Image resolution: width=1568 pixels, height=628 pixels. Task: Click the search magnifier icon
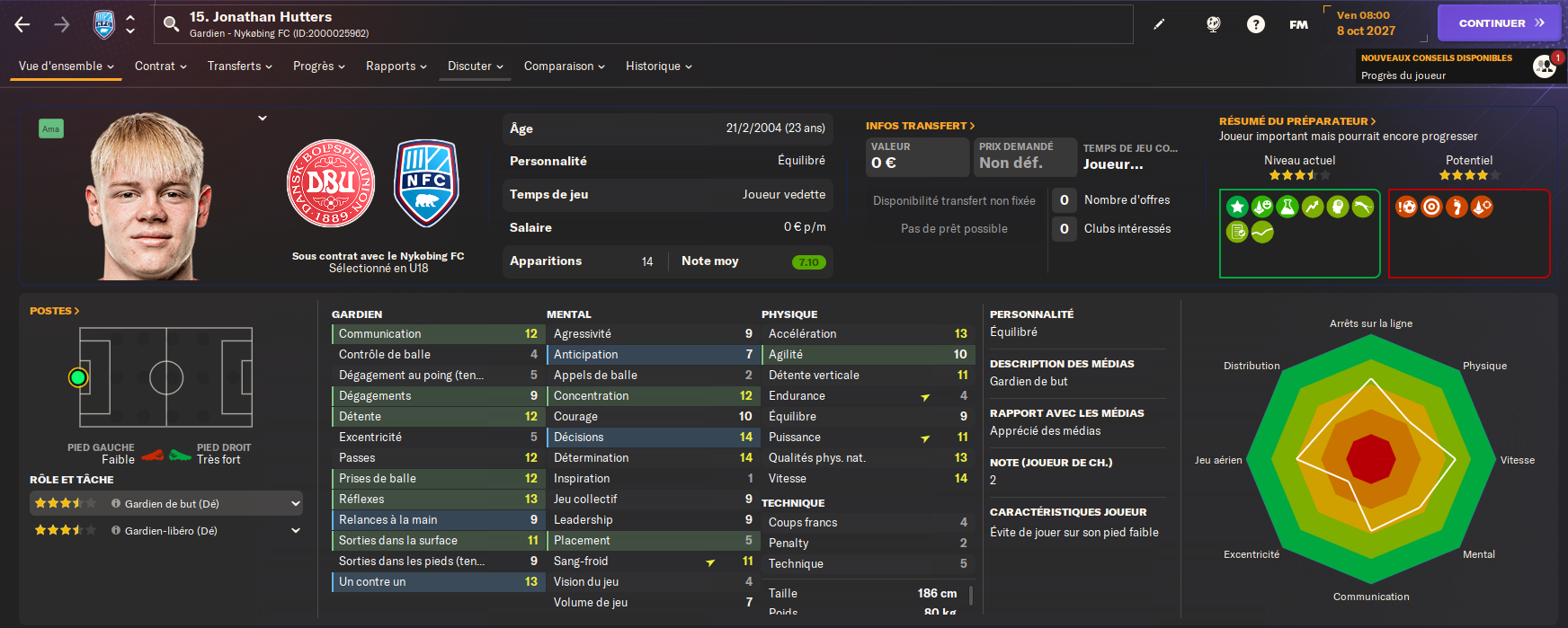tap(171, 23)
